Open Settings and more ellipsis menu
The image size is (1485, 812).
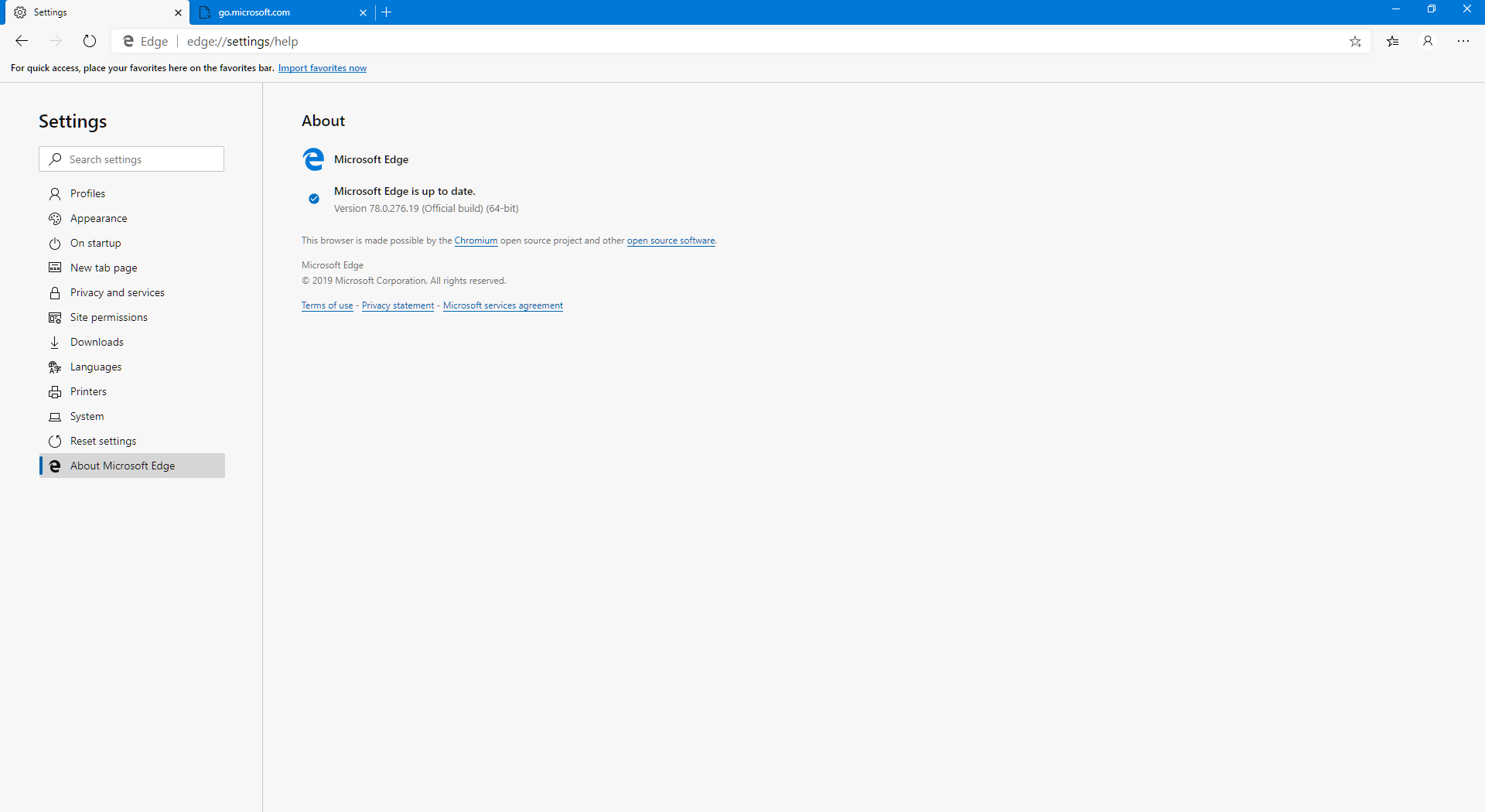[x=1463, y=42]
